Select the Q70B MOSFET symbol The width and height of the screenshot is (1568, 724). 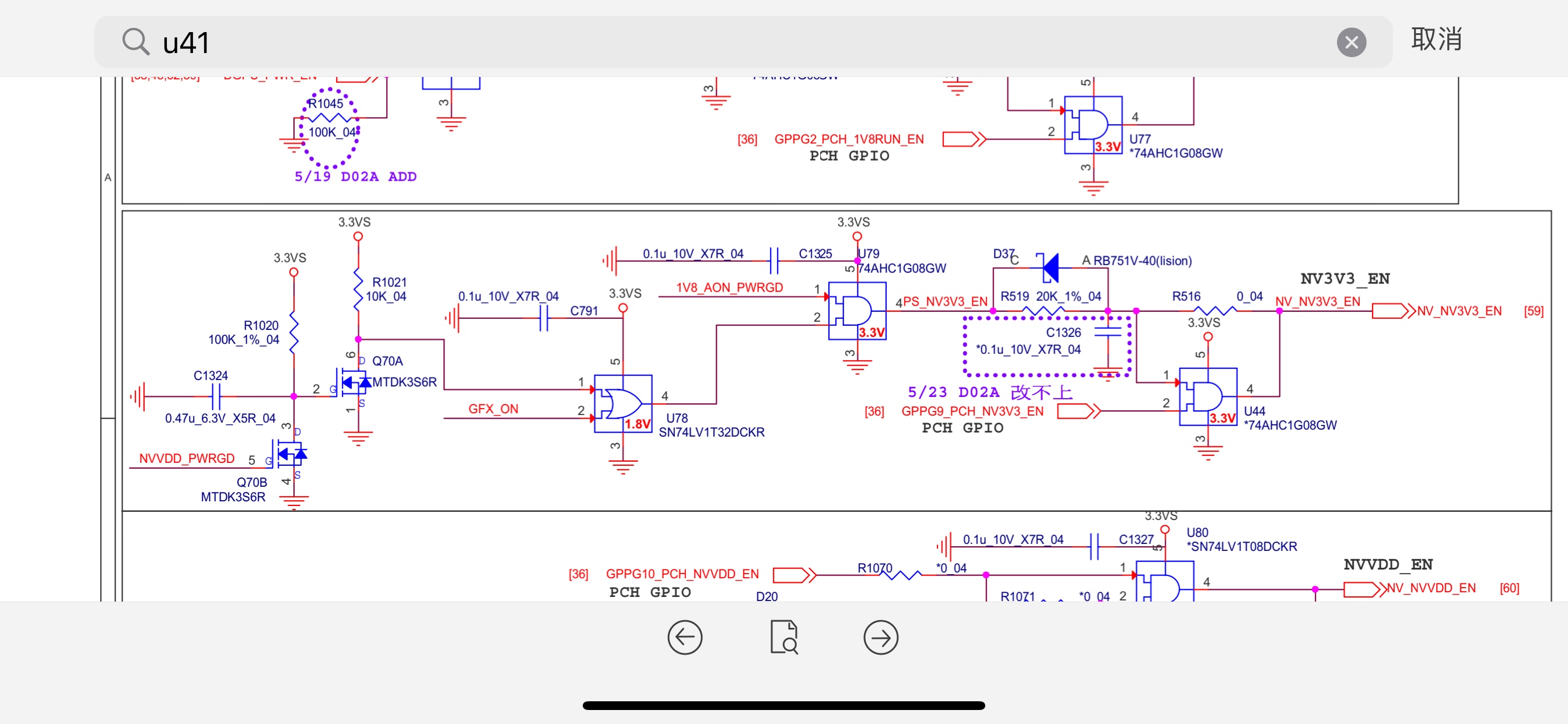pyautogui.click(x=291, y=454)
